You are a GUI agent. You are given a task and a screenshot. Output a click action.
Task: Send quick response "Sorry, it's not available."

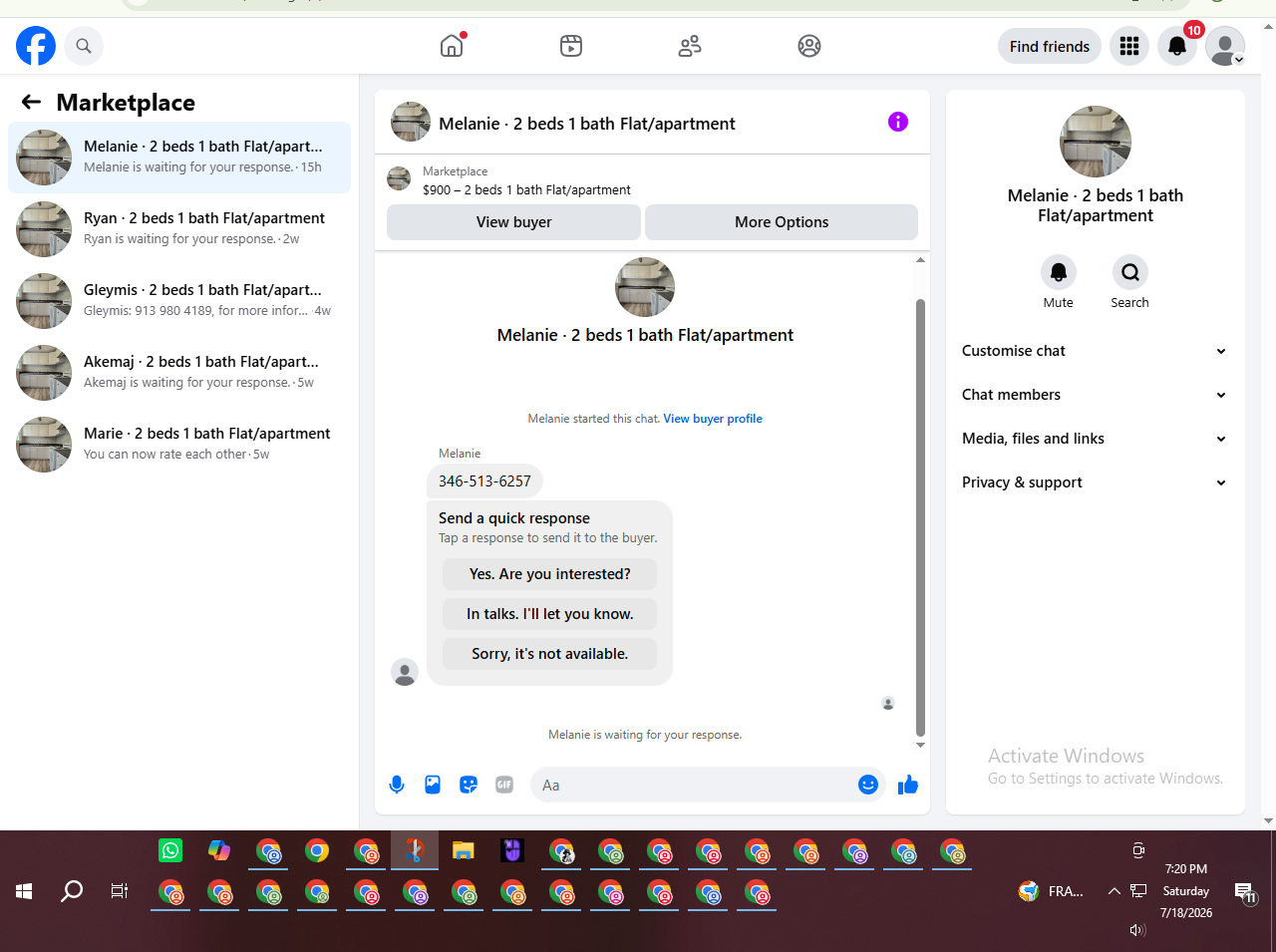550,654
